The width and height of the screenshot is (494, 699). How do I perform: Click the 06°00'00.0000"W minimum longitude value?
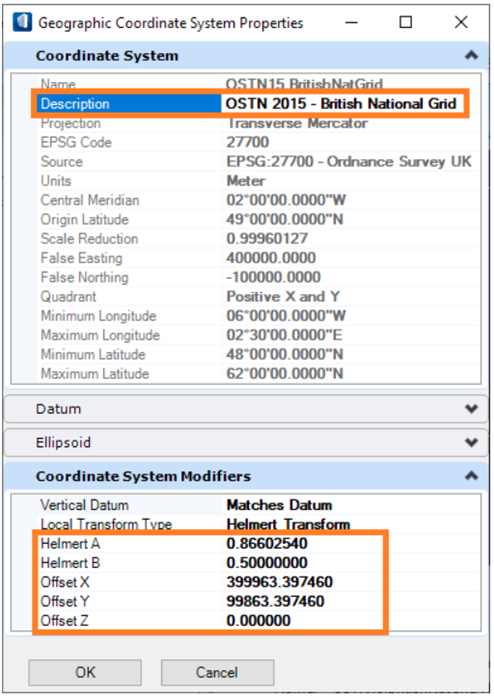(286, 316)
